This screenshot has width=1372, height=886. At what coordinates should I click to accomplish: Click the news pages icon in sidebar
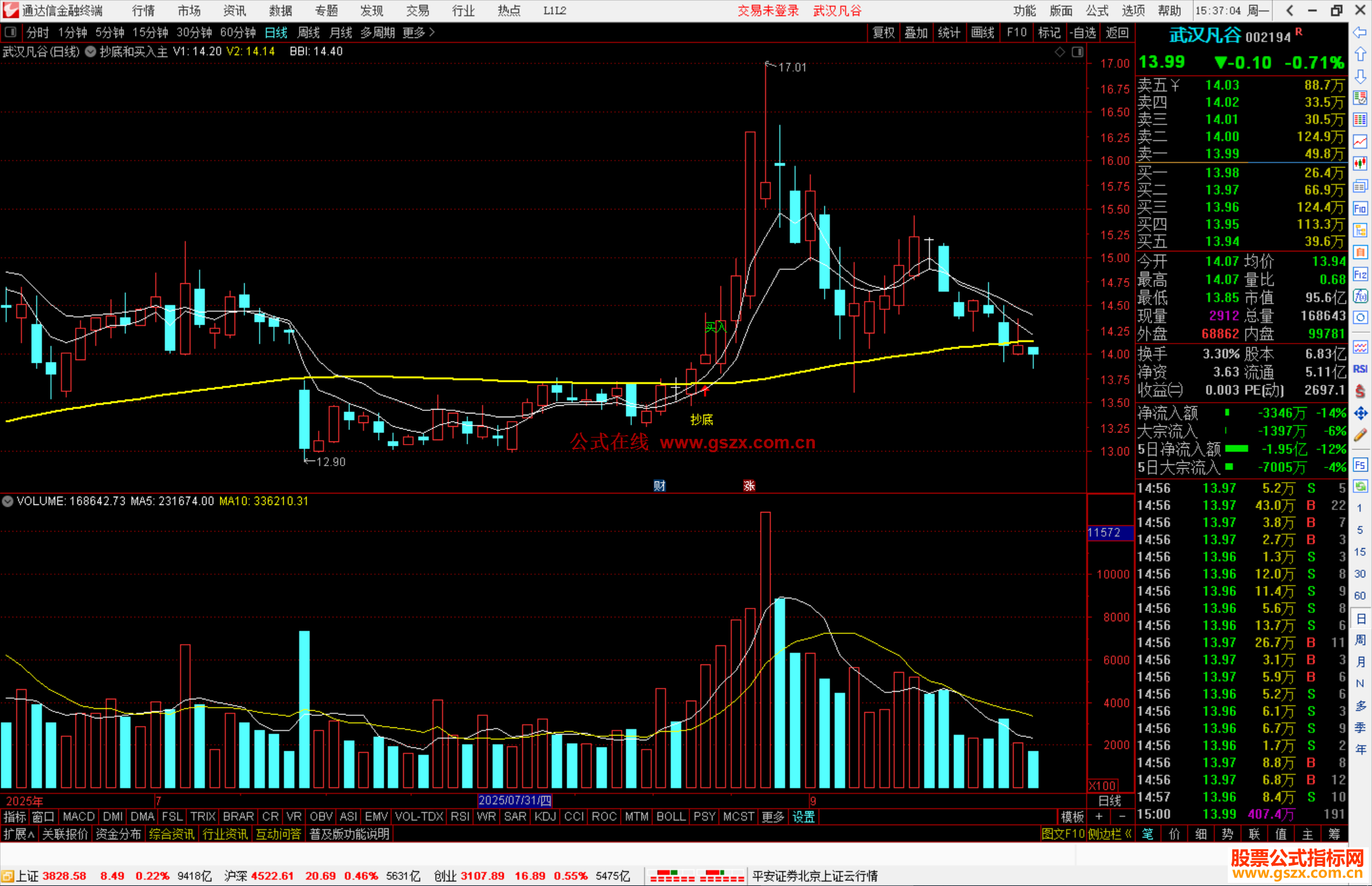pos(1360,186)
